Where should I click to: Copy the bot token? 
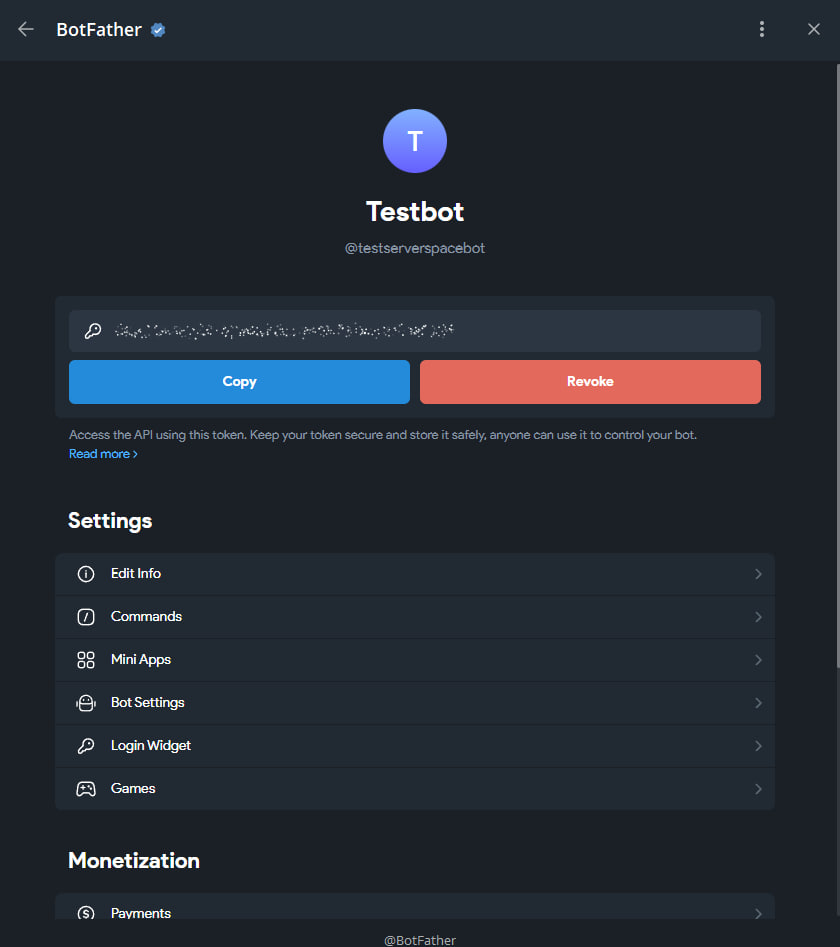click(239, 382)
